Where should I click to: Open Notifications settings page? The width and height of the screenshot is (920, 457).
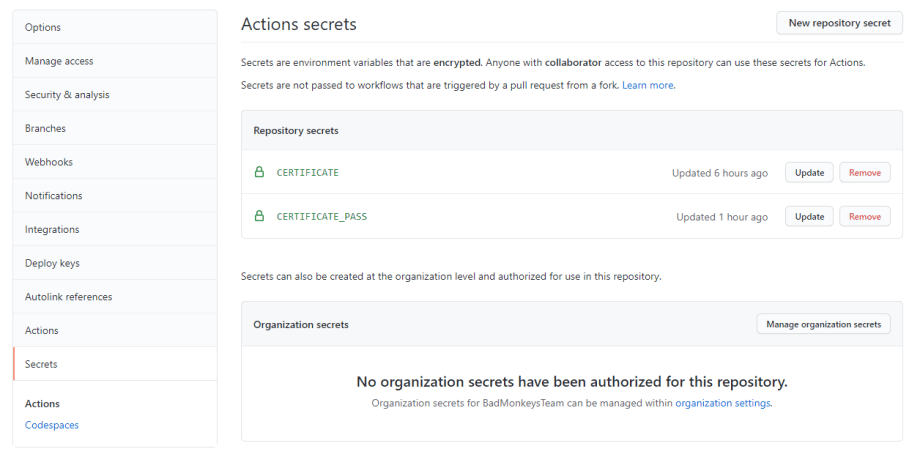53,196
